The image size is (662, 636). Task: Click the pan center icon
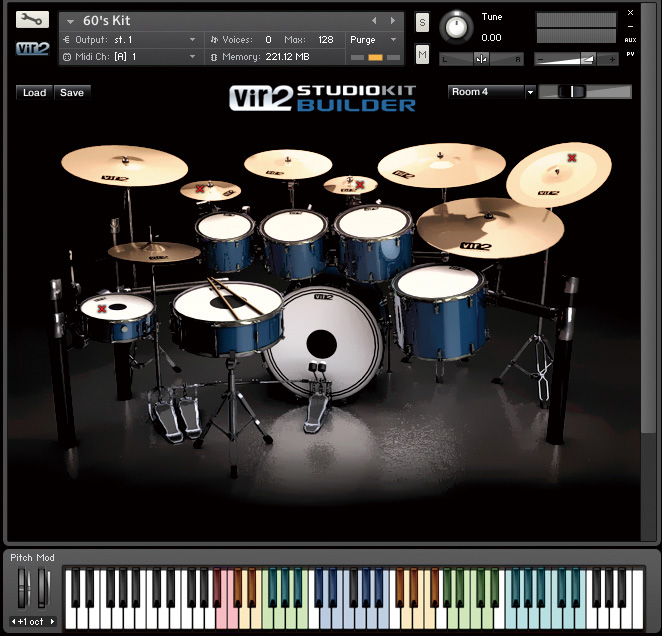tap(481, 59)
